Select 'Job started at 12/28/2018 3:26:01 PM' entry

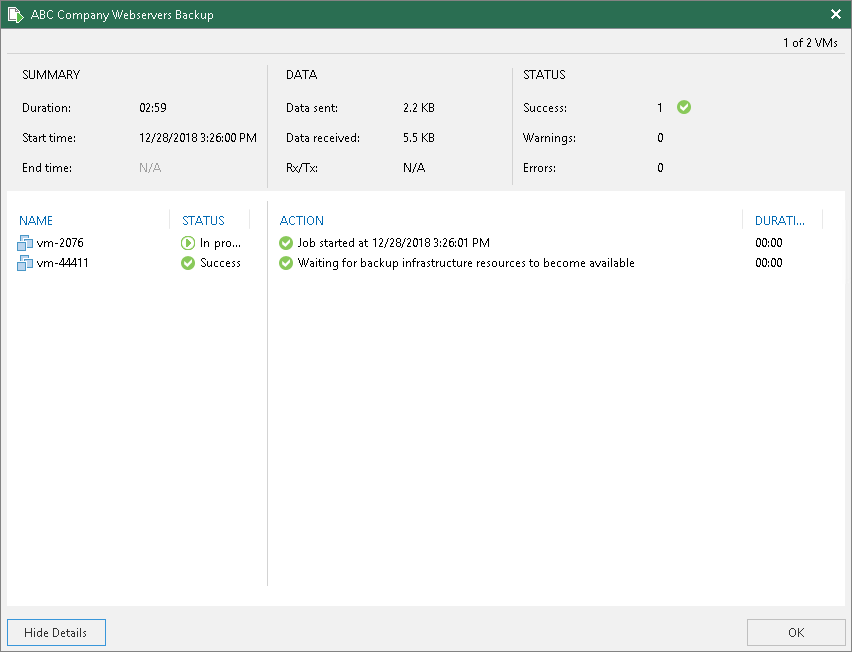point(393,243)
